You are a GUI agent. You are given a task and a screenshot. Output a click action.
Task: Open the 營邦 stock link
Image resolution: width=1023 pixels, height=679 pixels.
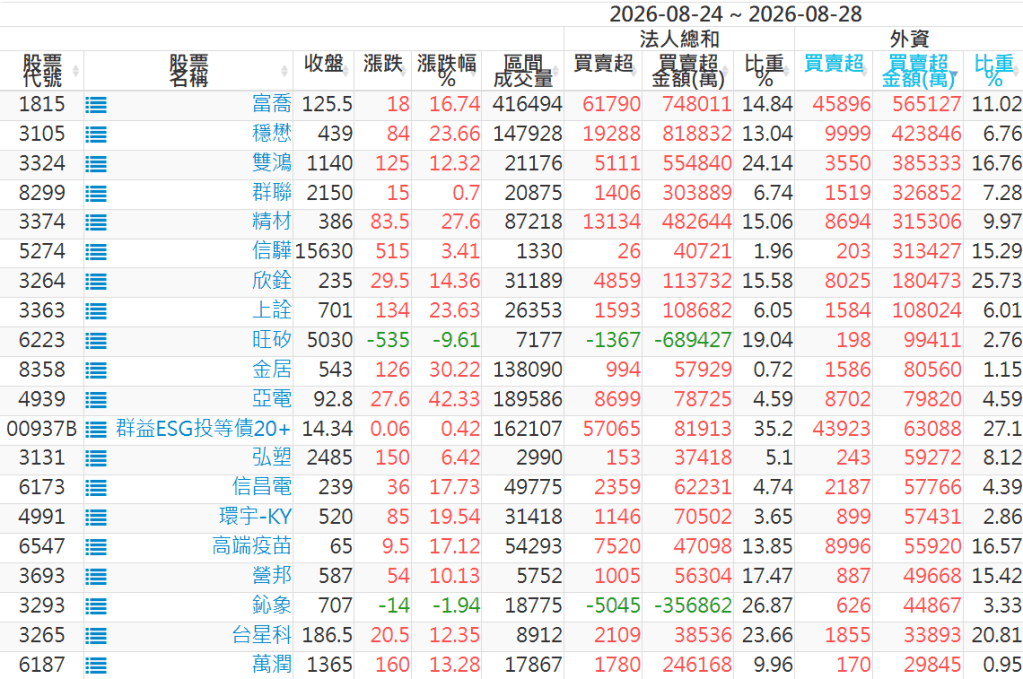pyautogui.click(x=271, y=575)
